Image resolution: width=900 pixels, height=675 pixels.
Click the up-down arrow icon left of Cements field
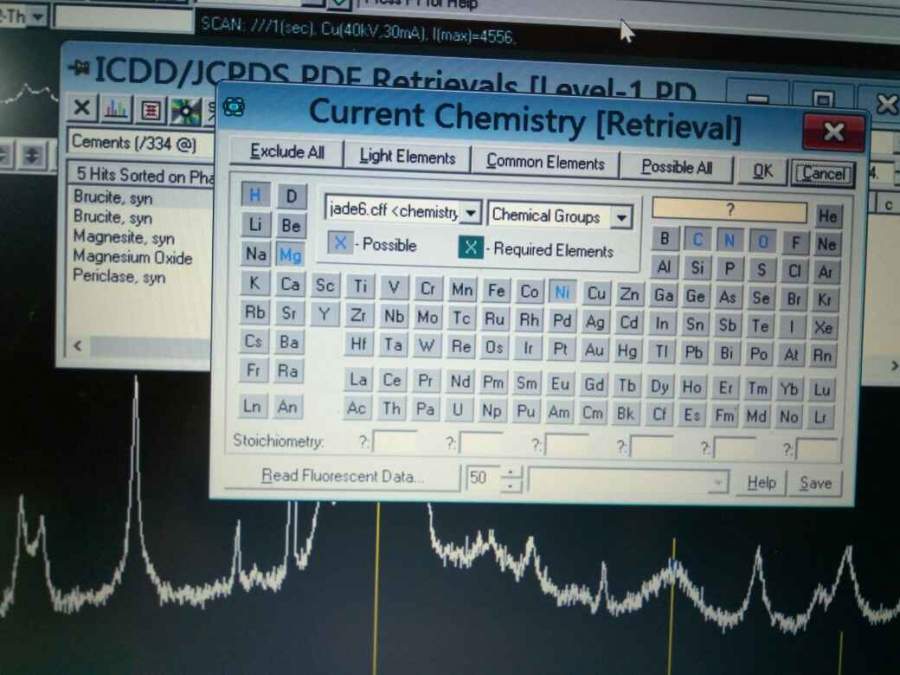(x=32, y=155)
